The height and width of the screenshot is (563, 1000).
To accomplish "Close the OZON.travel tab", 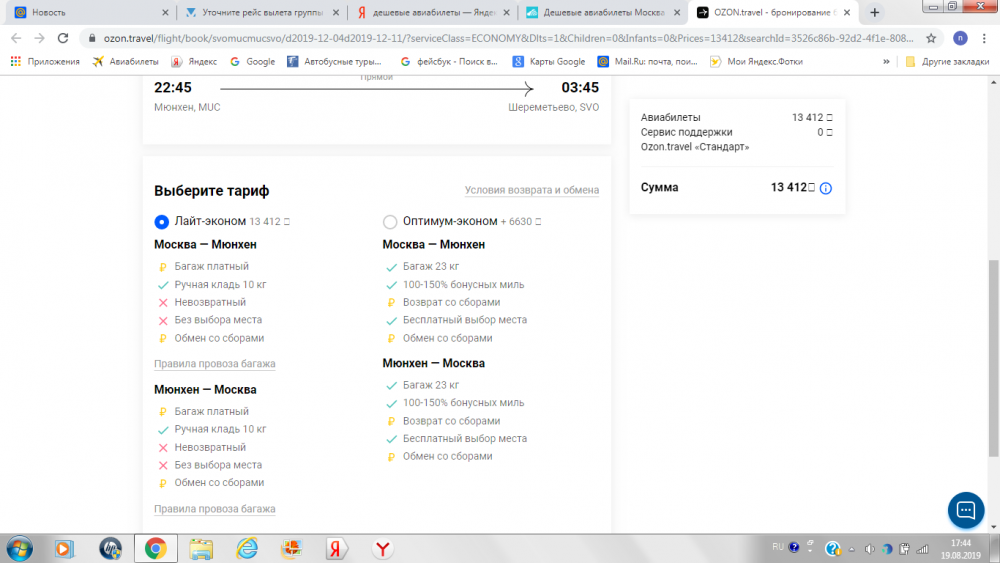I will (847, 13).
